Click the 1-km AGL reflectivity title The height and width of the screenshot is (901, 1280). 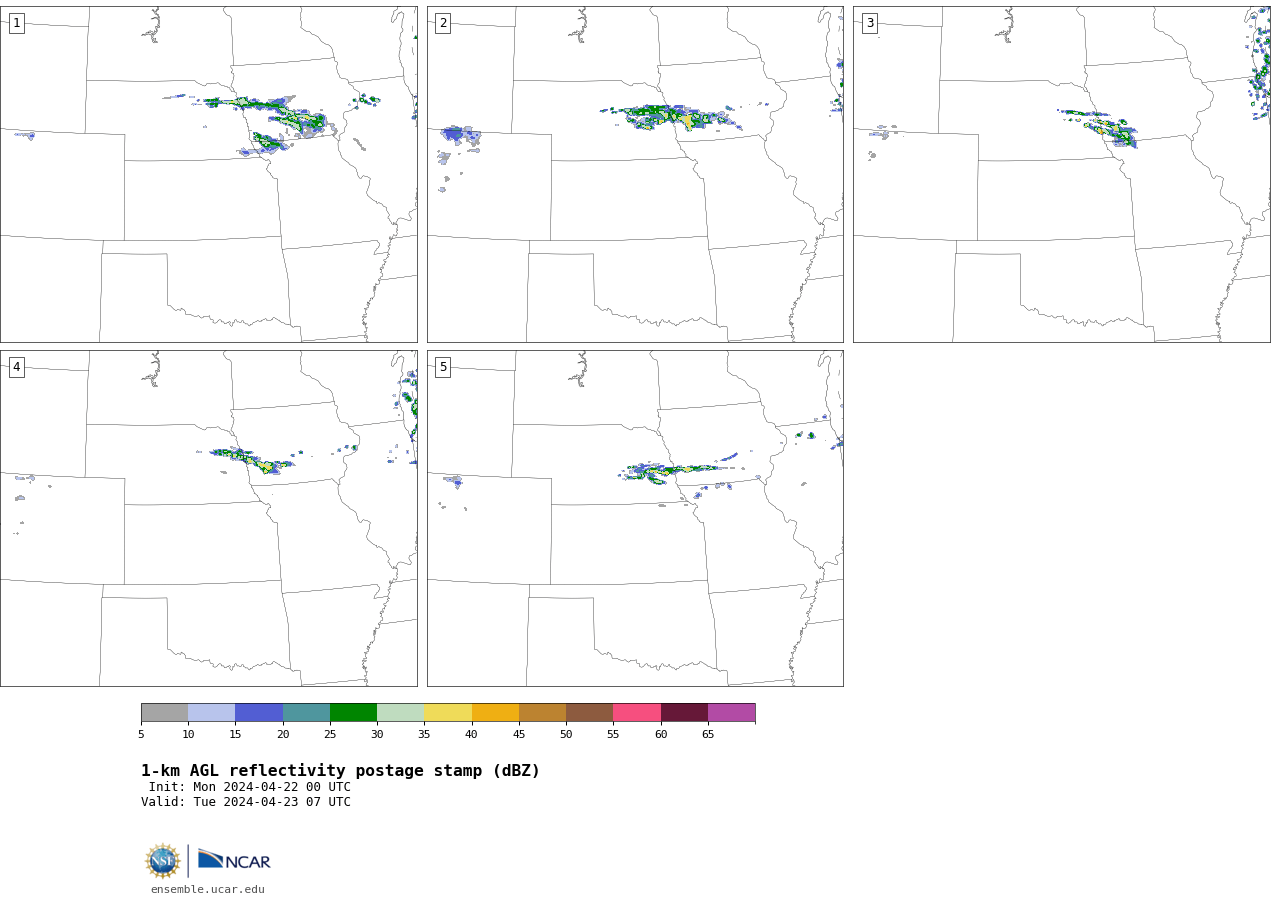click(340, 771)
